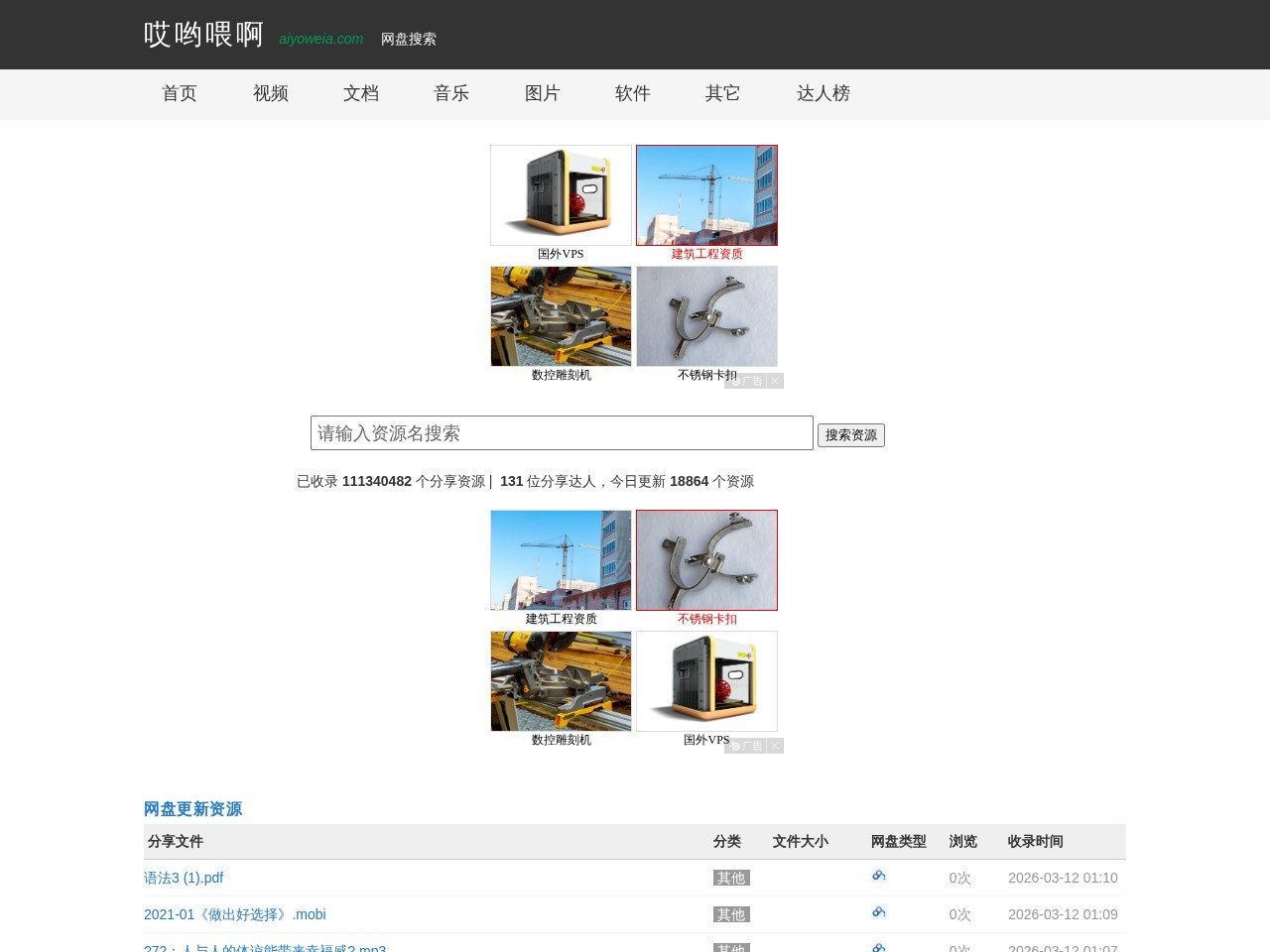This screenshot has width=1270, height=952.
Task: Click the 网盘更新资源 heading link
Action: (193, 809)
